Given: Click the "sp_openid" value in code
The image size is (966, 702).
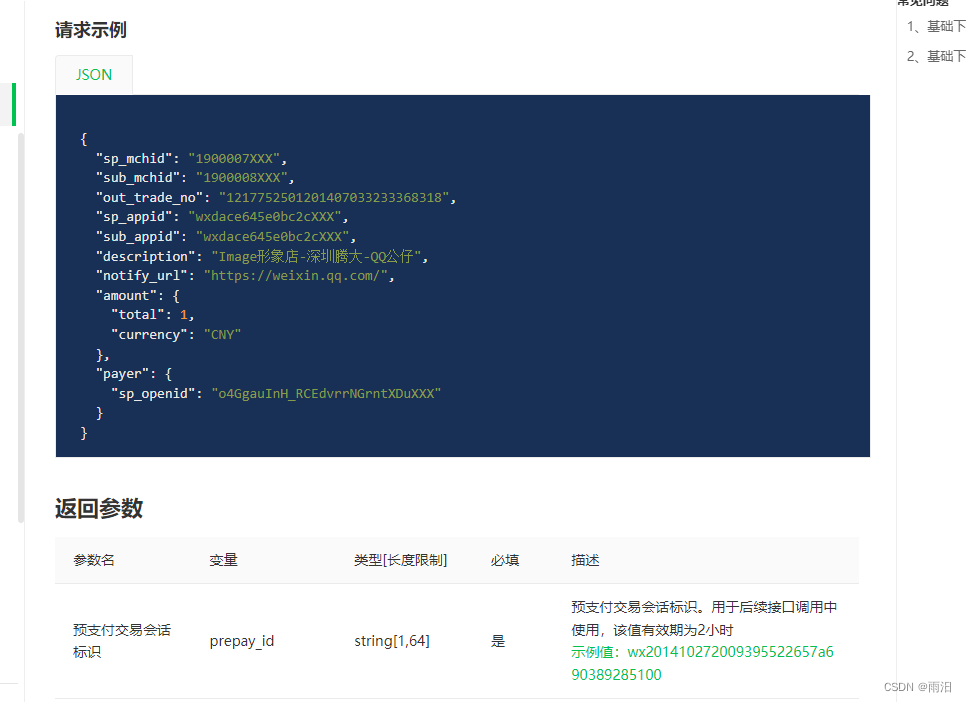Looking at the screenshot, I should coord(326,393).
